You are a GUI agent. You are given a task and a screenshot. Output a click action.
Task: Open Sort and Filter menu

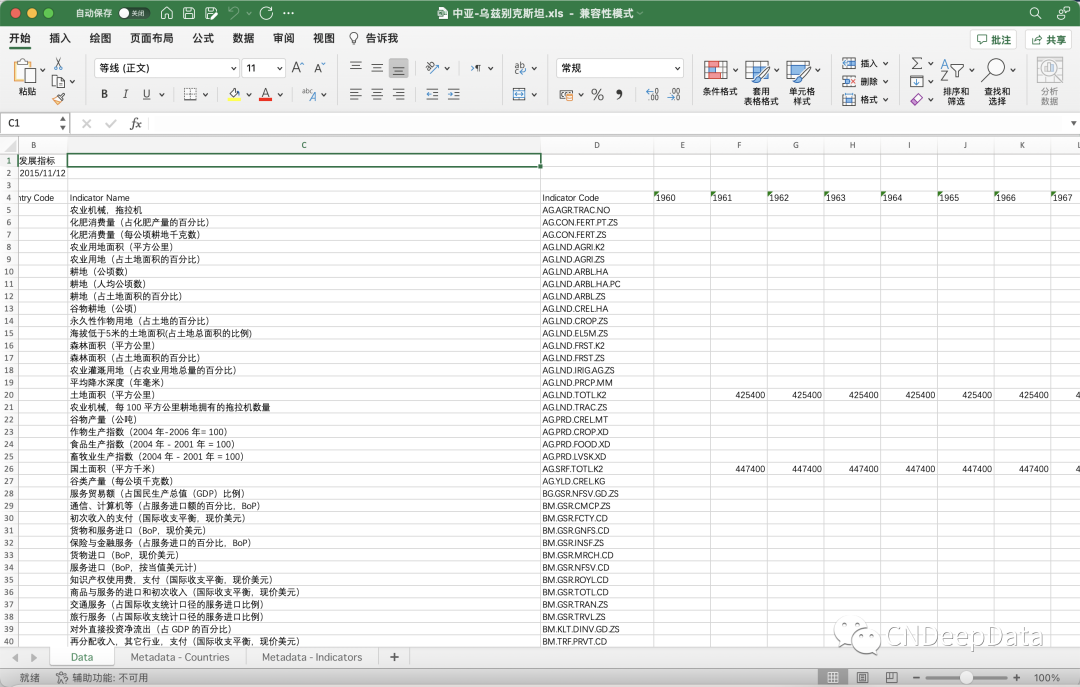point(956,82)
